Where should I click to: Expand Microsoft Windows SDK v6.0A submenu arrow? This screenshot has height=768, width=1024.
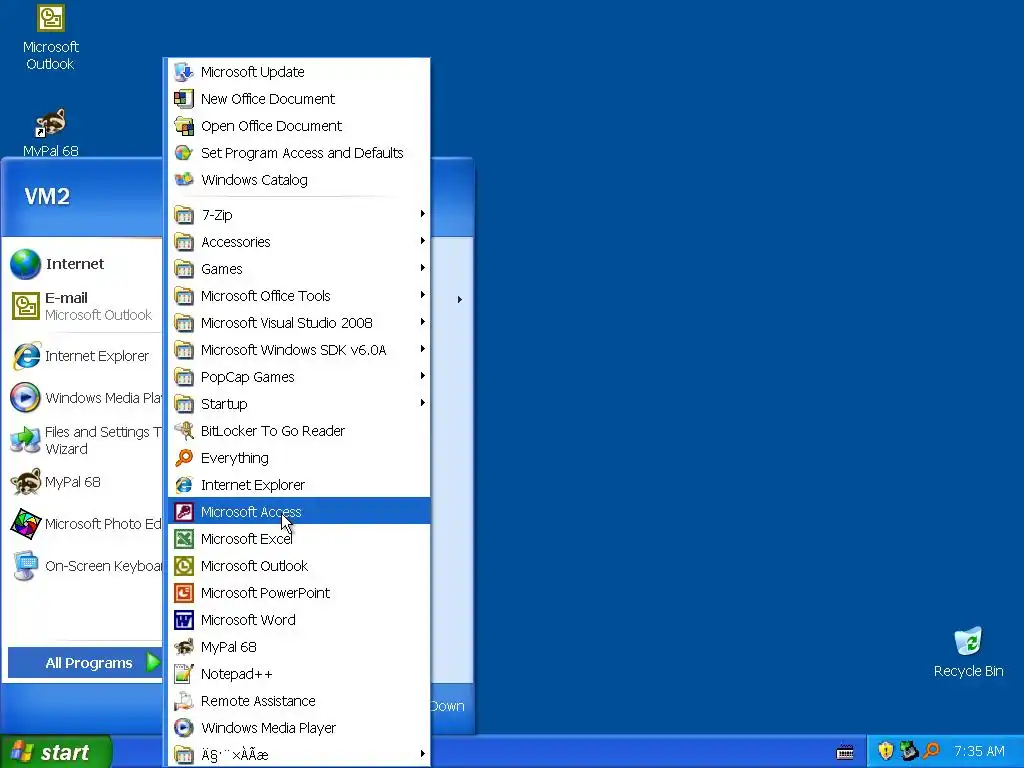tap(423, 349)
